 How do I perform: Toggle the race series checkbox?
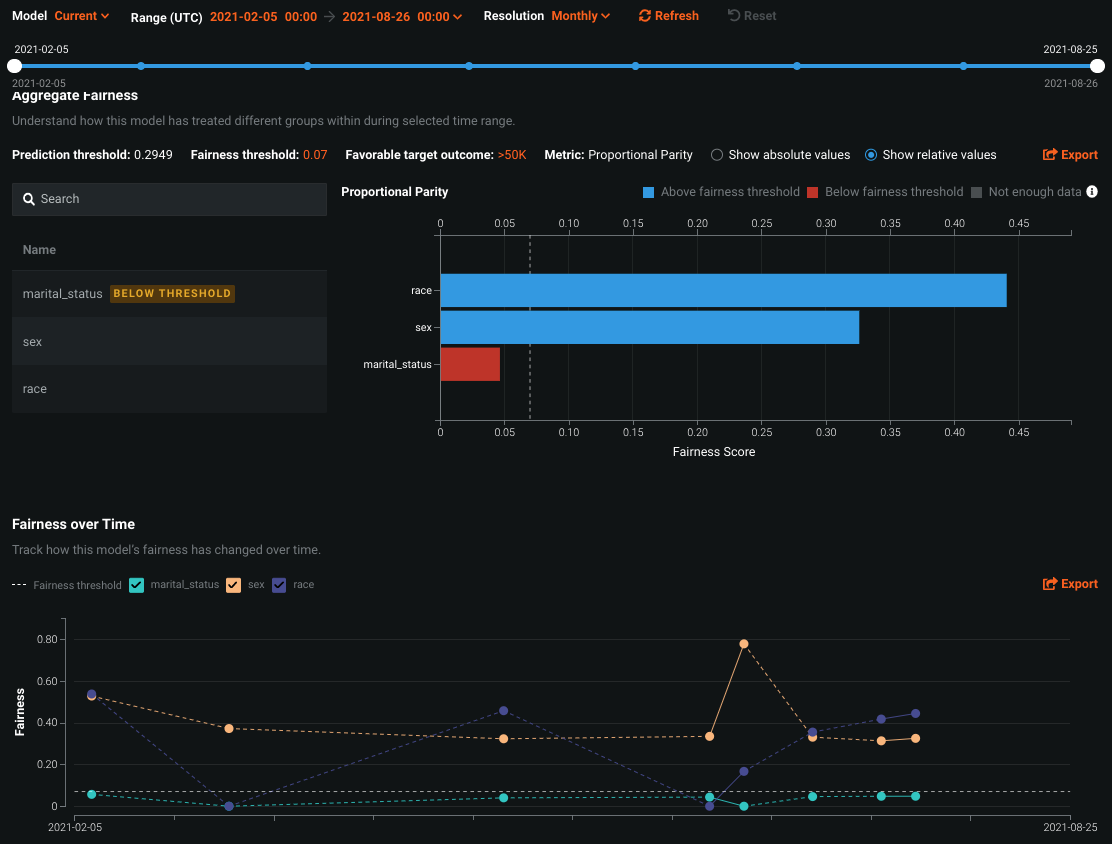(x=279, y=585)
